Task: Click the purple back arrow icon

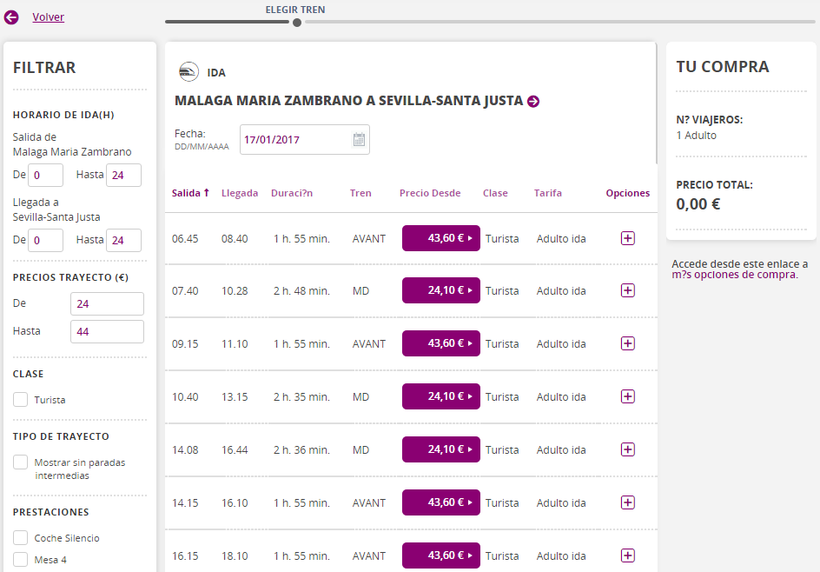Action: click(12, 17)
